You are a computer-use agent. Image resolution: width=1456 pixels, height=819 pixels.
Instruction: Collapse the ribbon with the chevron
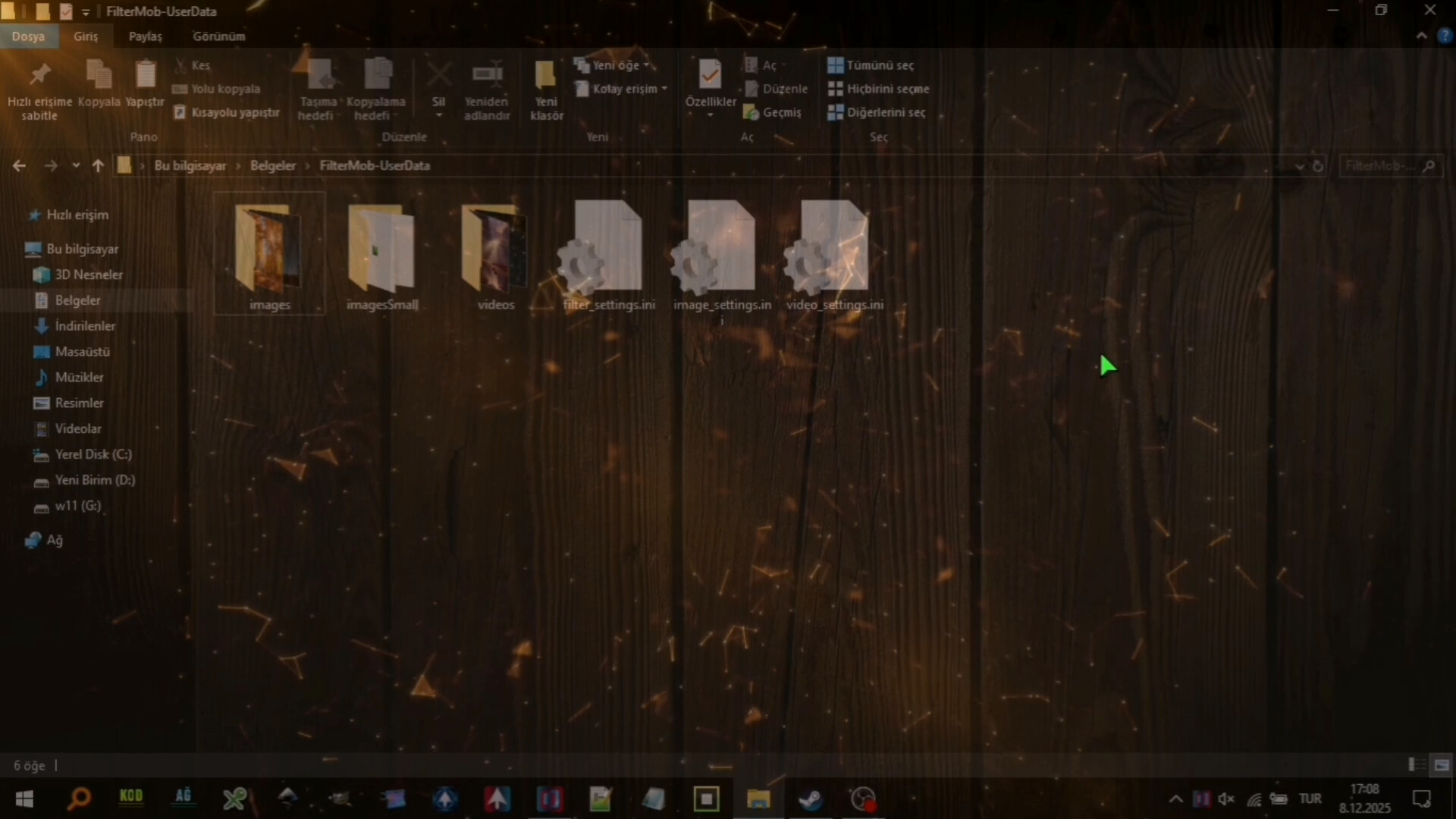coord(1421,36)
